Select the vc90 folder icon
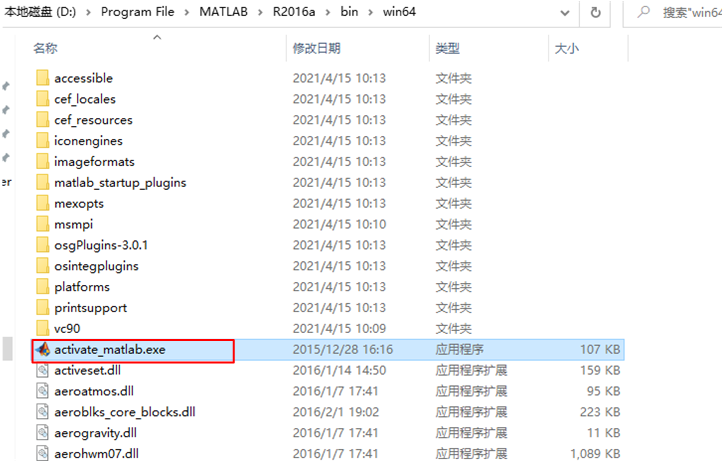The width and height of the screenshot is (725, 462). 42,328
